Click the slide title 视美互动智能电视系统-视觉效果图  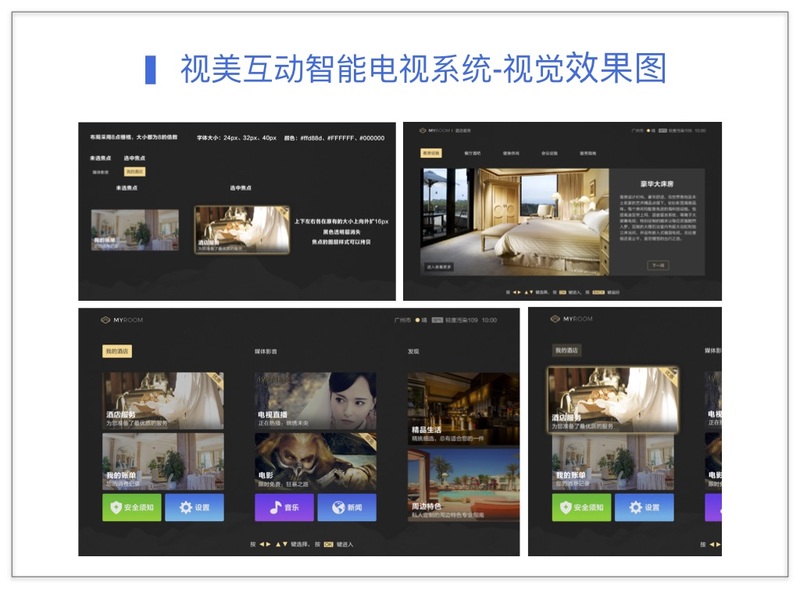pyautogui.click(x=423, y=69)
